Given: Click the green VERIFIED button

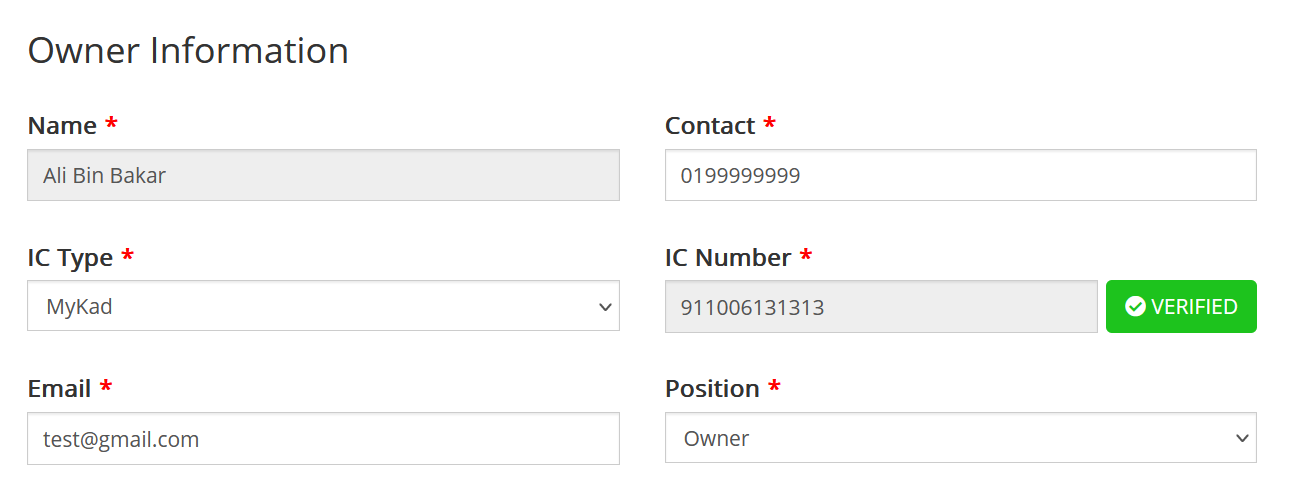Looking at the screenshot, I should tap(1181, 307).
